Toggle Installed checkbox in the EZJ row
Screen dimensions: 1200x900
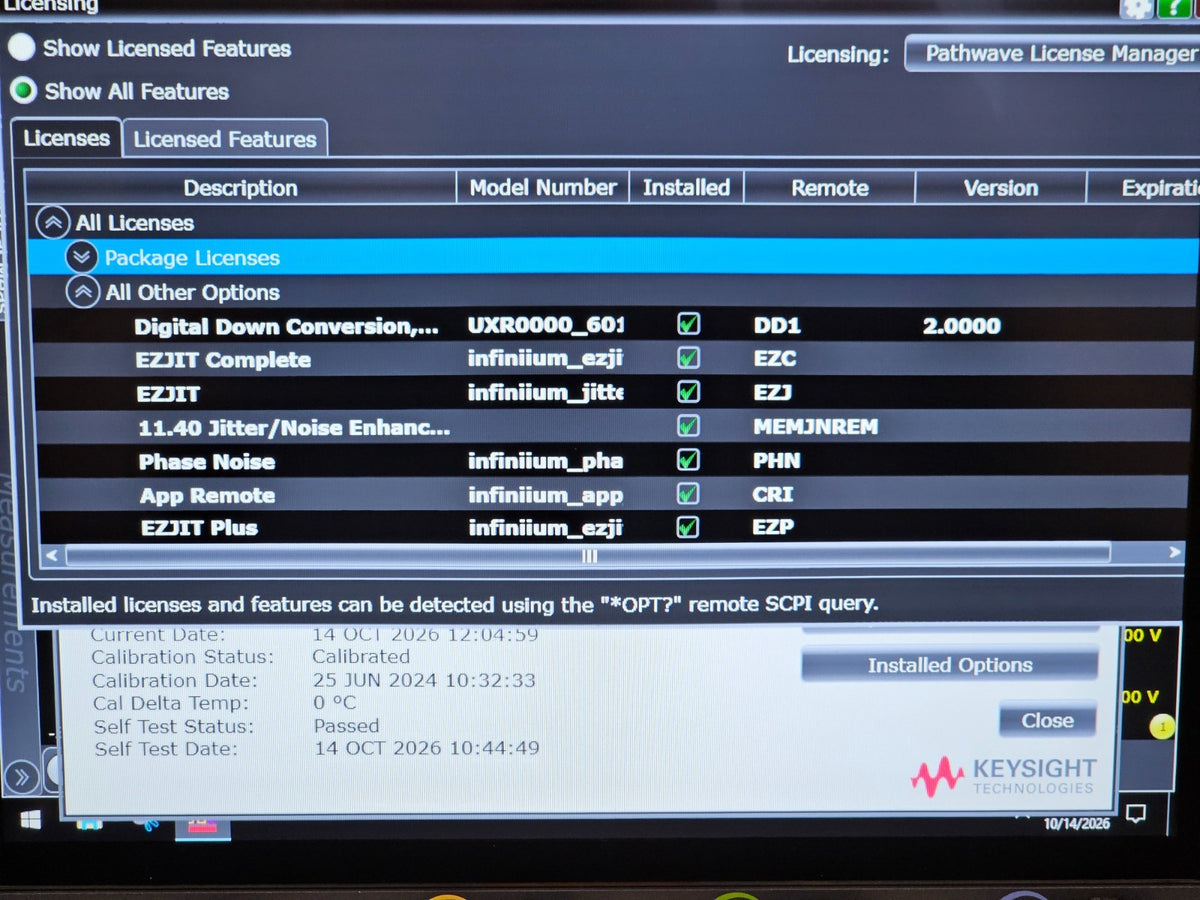pos(688,391)
